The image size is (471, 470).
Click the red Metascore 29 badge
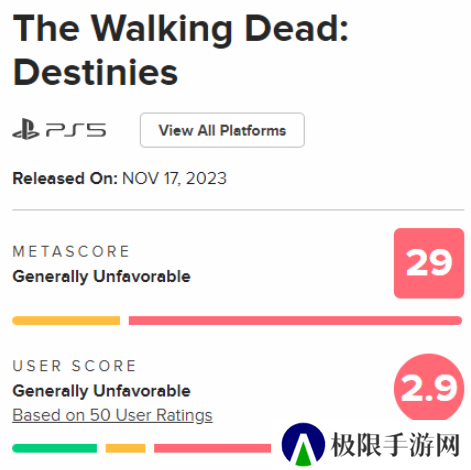(429, 263)
